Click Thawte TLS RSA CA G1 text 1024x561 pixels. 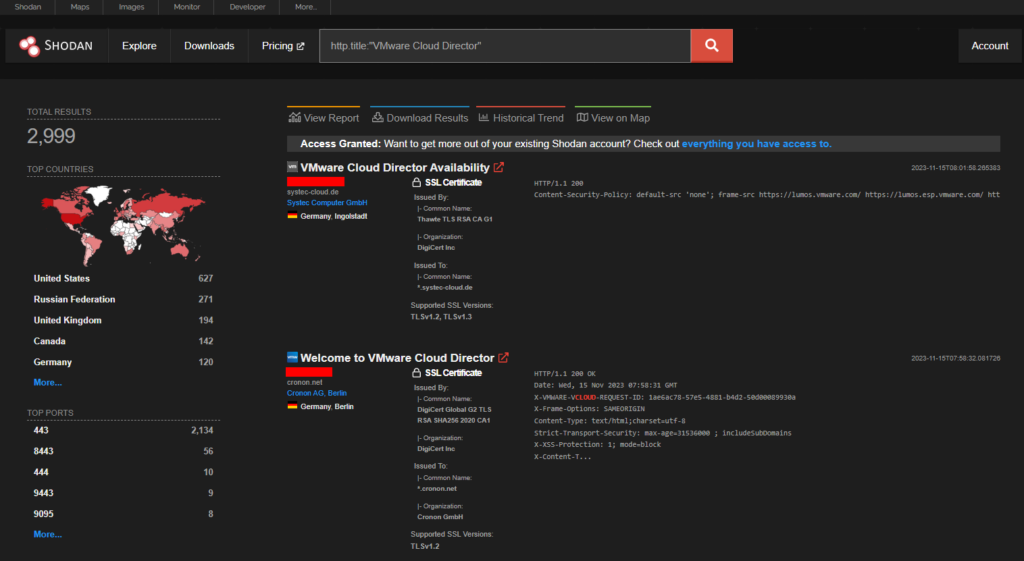point(455,219)
